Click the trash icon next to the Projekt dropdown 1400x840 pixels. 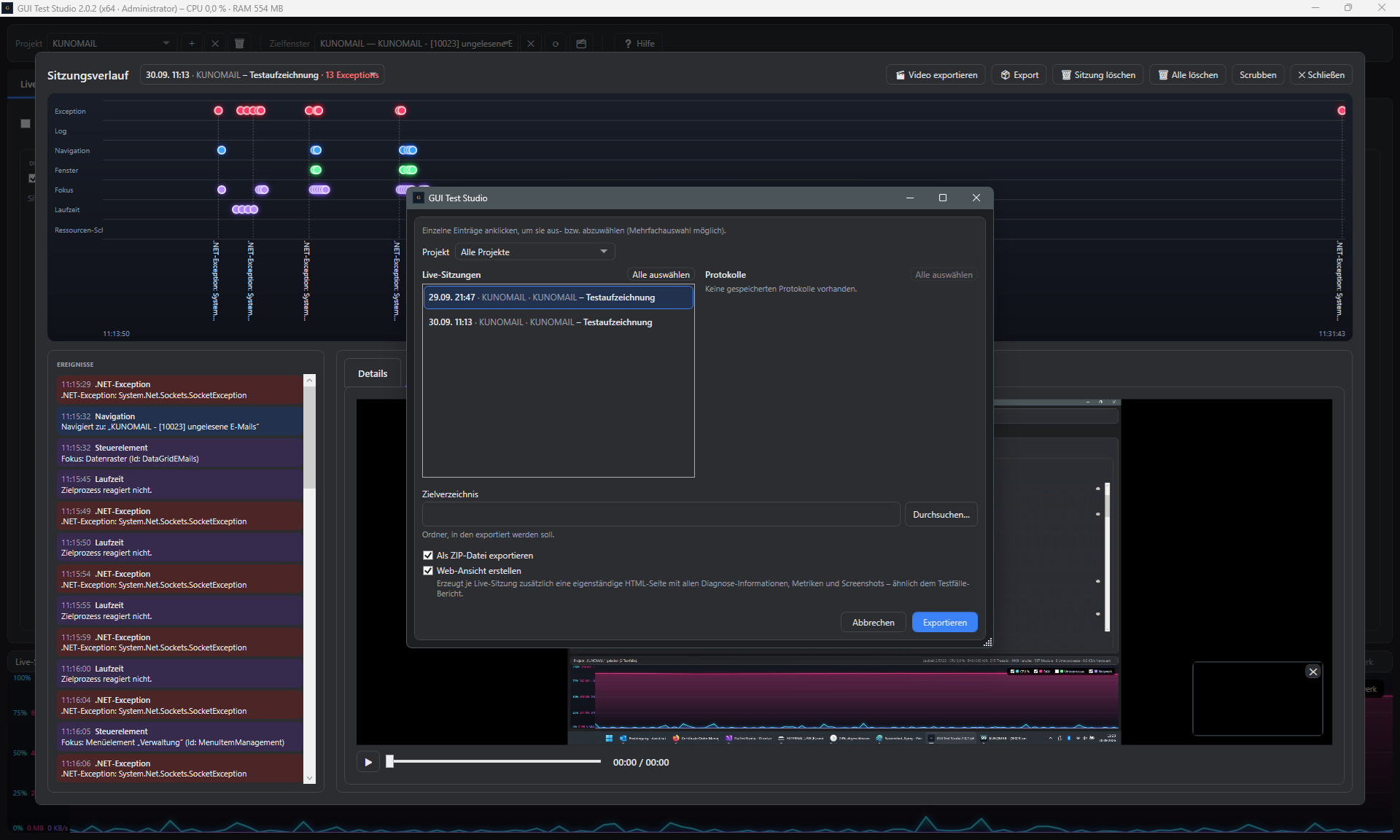pos(239,44)
